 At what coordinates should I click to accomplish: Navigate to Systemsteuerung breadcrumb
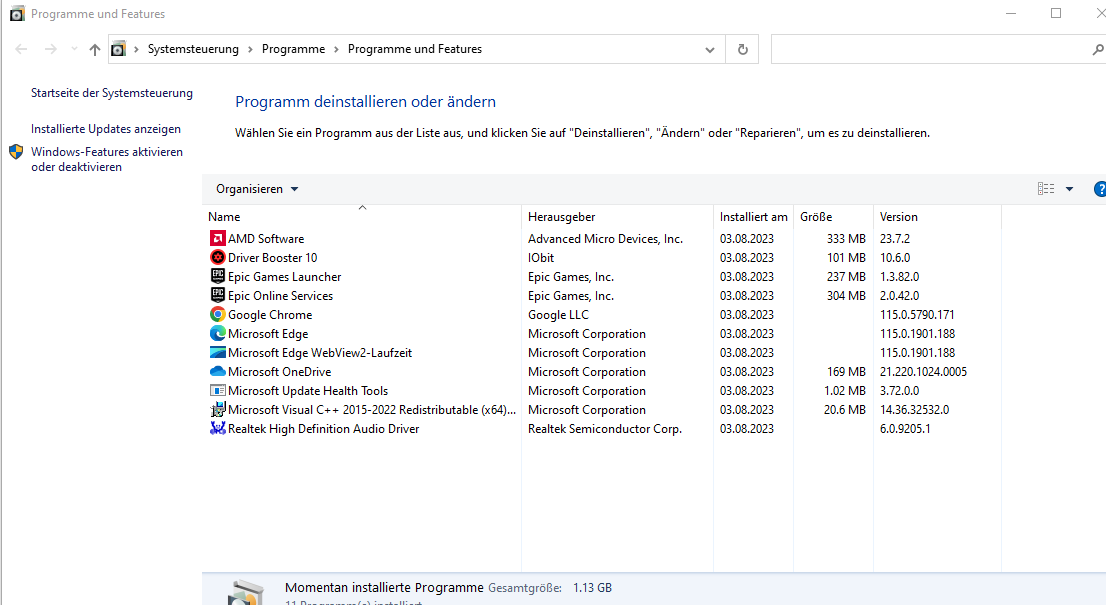pyautogui.click(x=193, y=49)
